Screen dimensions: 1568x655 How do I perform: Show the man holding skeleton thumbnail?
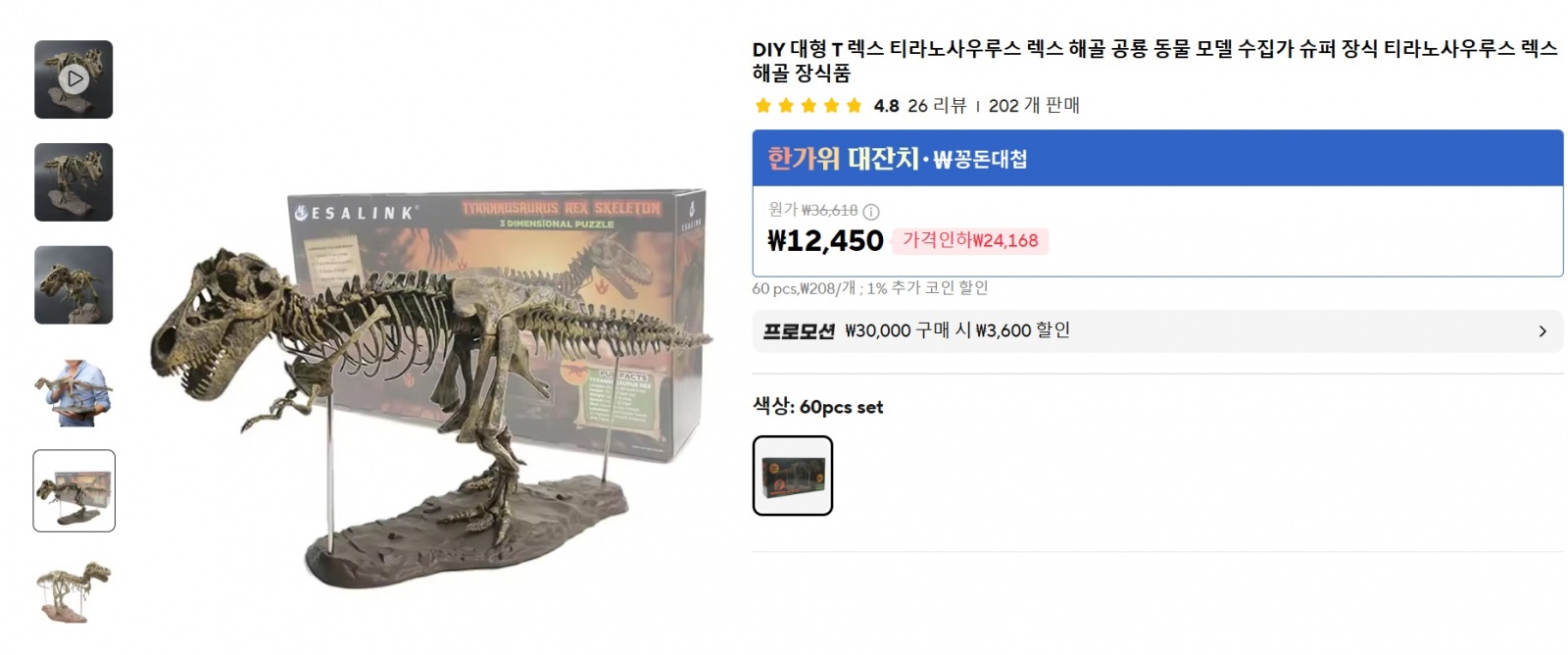coord(73,388)
